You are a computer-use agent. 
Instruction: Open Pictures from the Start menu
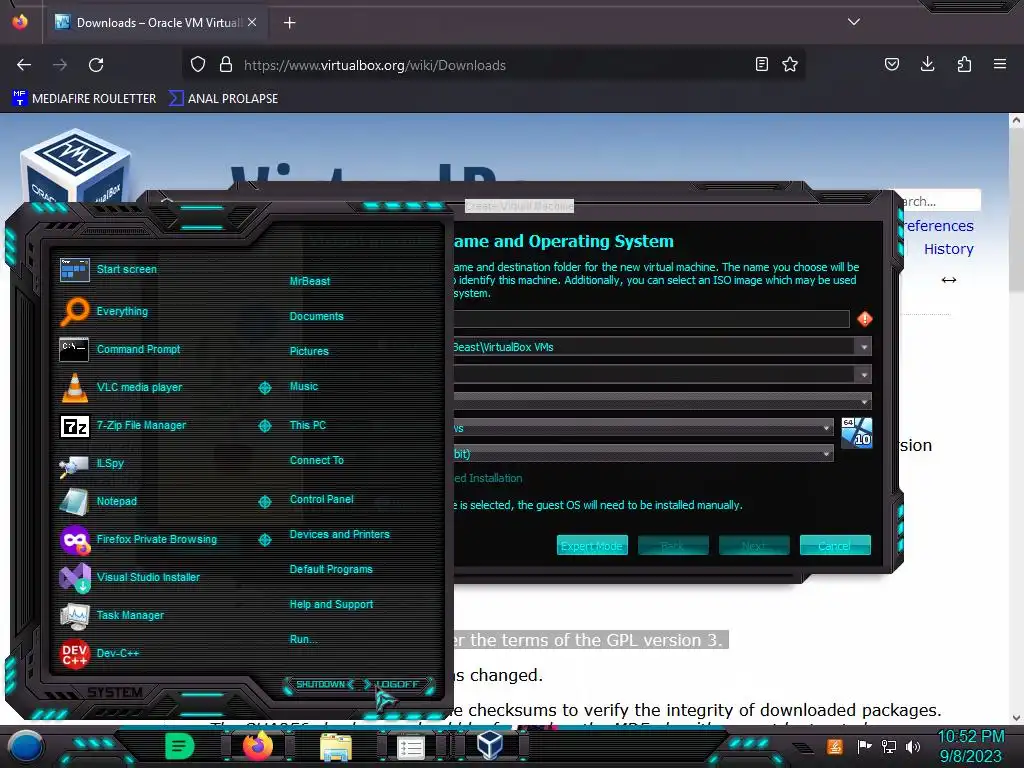point(309,351)
